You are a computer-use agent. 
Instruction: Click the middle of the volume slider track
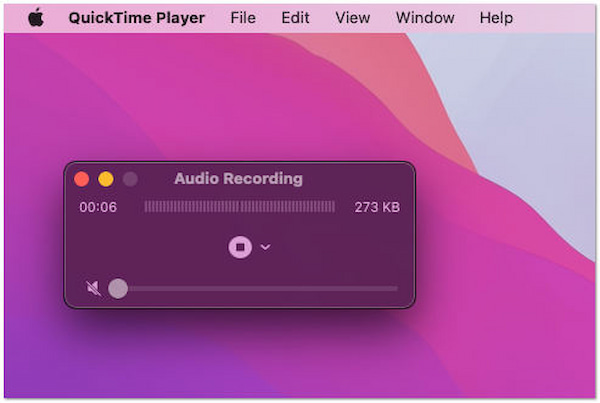pos(258,289)
